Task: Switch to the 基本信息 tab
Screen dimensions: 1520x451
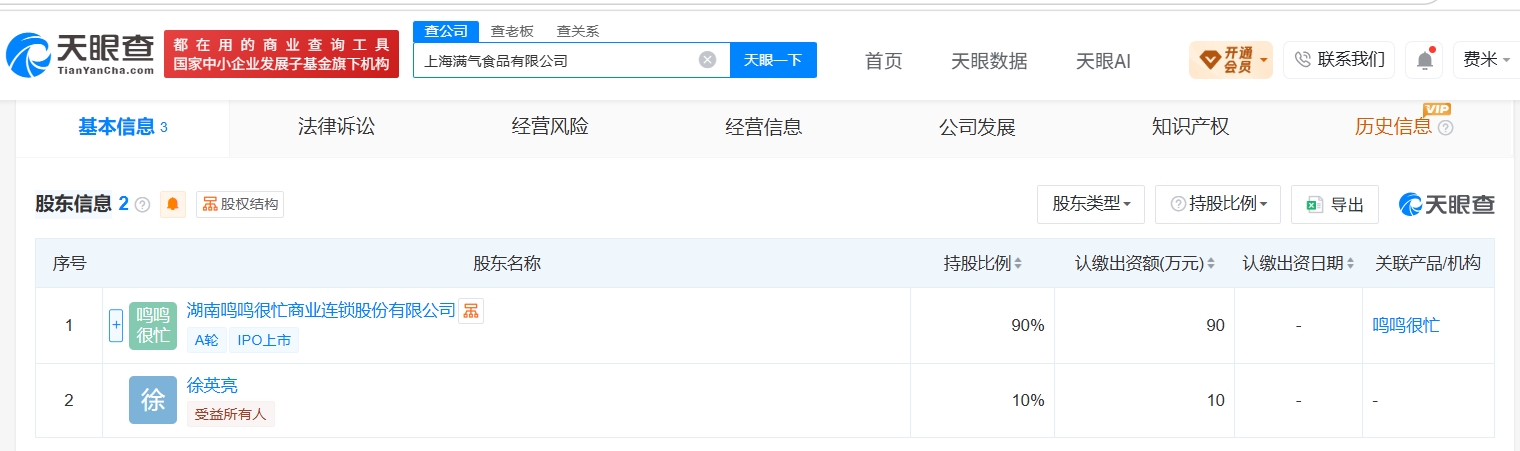Action: [122, 127]
